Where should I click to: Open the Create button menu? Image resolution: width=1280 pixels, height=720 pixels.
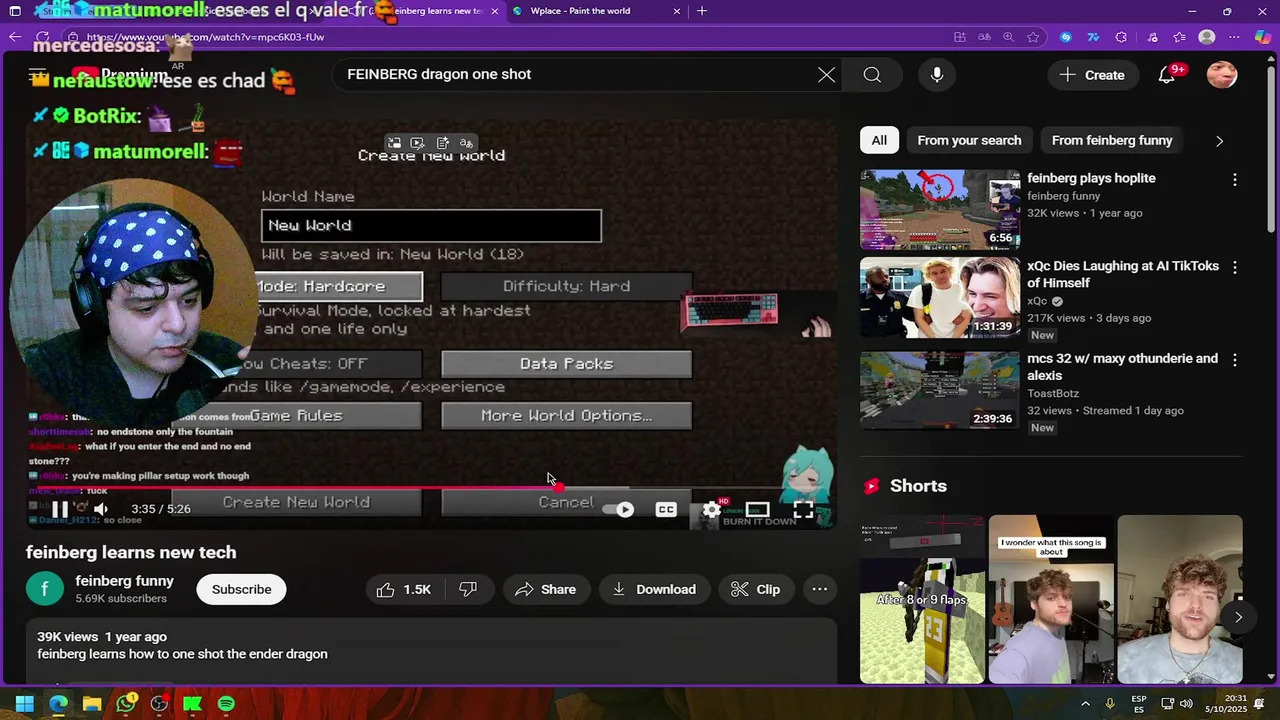pos(1092,75)
